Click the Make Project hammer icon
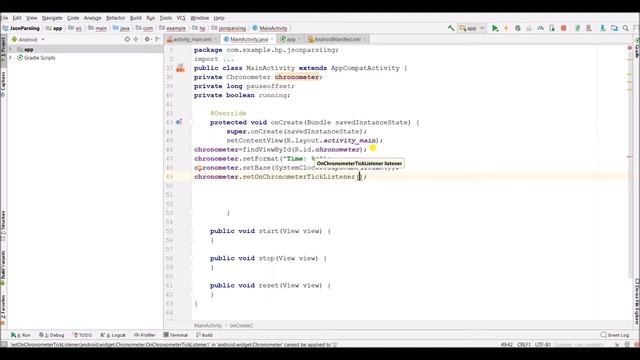The width and height of the screenshot is (640, 360). pos(451,28)
